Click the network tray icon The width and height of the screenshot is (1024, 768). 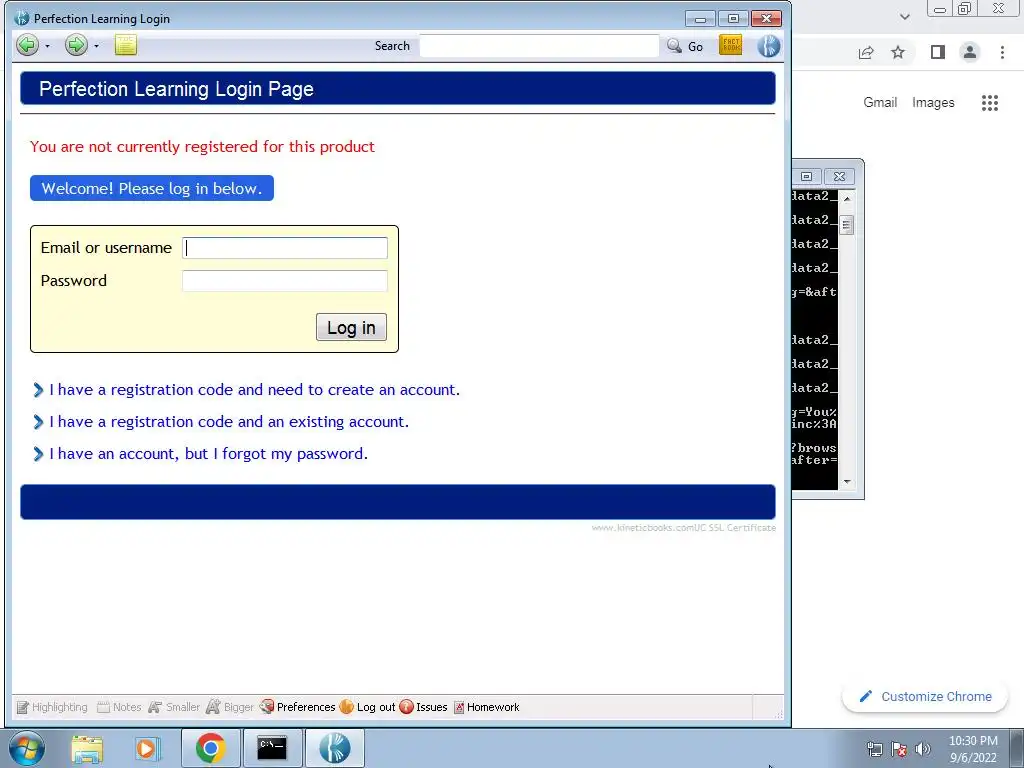(874, 749)
